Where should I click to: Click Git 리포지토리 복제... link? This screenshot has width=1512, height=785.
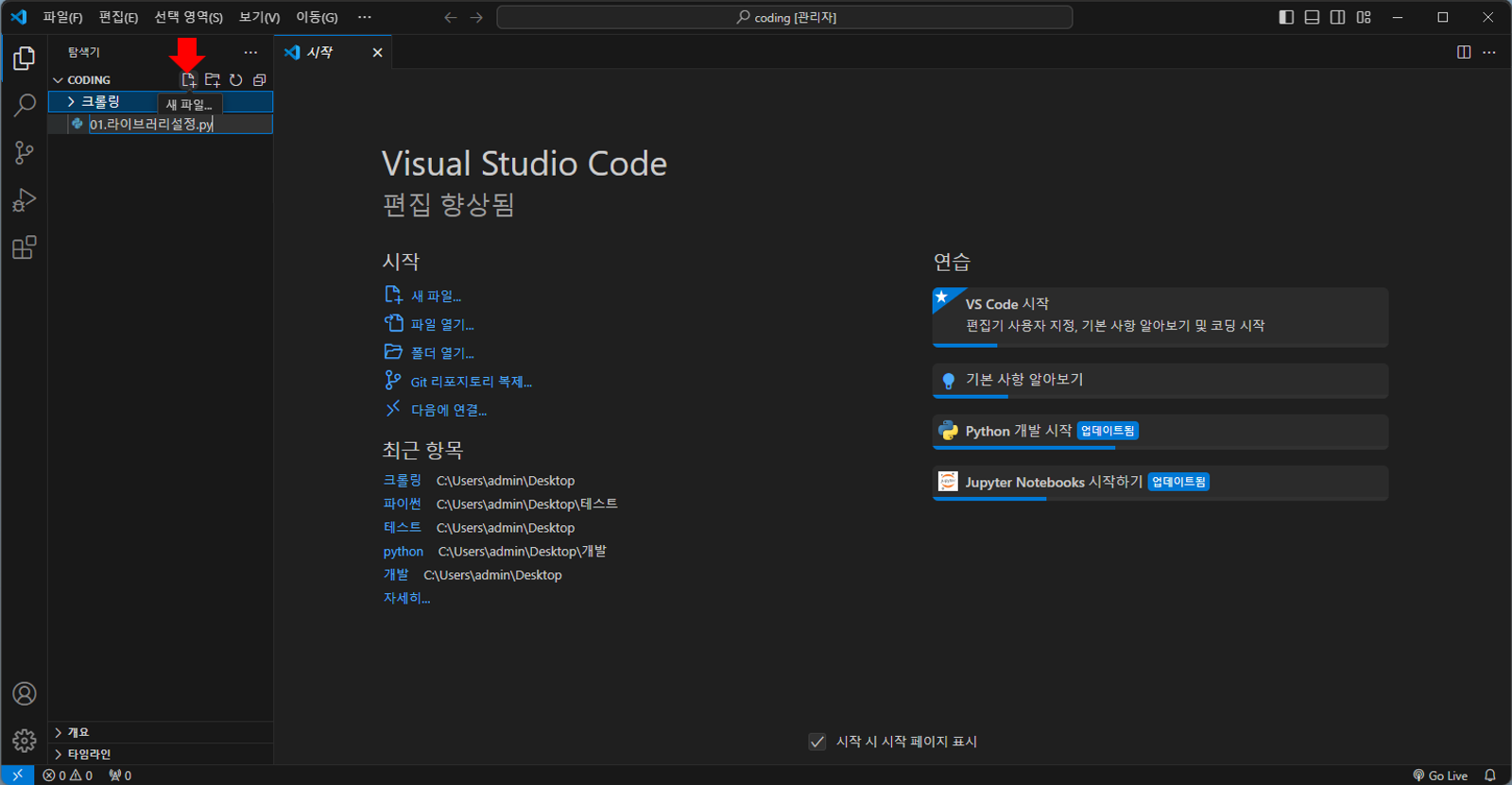pyautogui.click(x=471, y=382)
